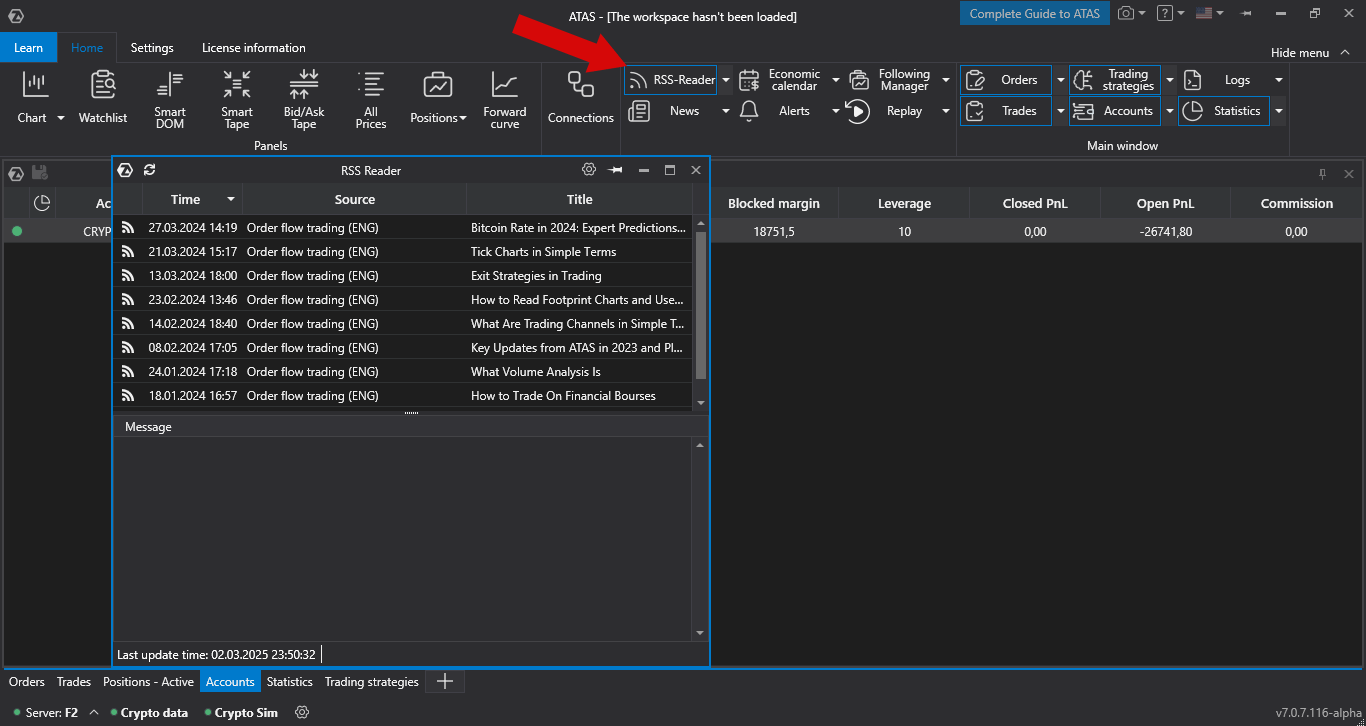Click the save icon in main window header
This screenshot has height=726, width=1366.
coord(40,173)
